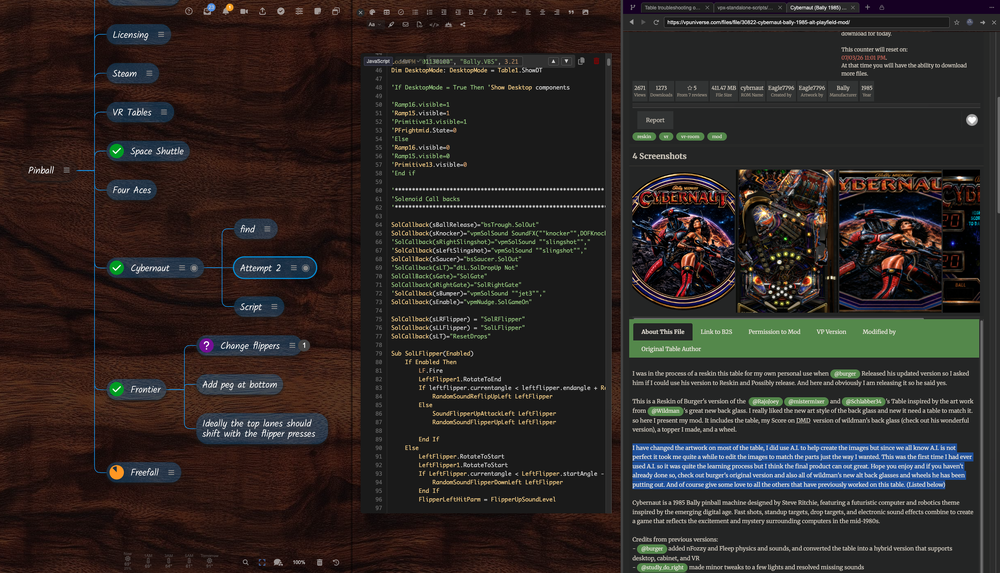Open the notifications bell in mind map toolbar
Screen dimensions: 1000x573
[x=226, y=11]
